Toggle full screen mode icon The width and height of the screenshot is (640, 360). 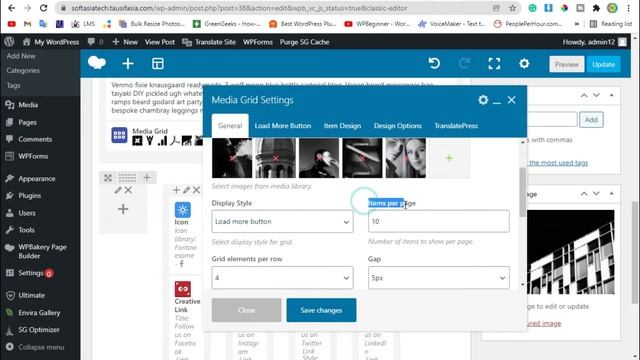[494, 63]
